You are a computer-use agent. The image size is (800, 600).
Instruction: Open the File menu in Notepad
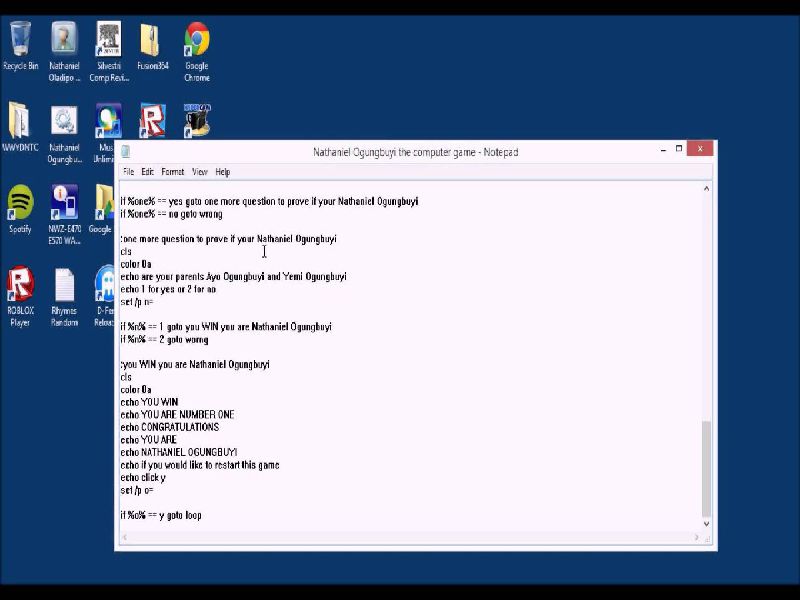[x=128, y=172]
